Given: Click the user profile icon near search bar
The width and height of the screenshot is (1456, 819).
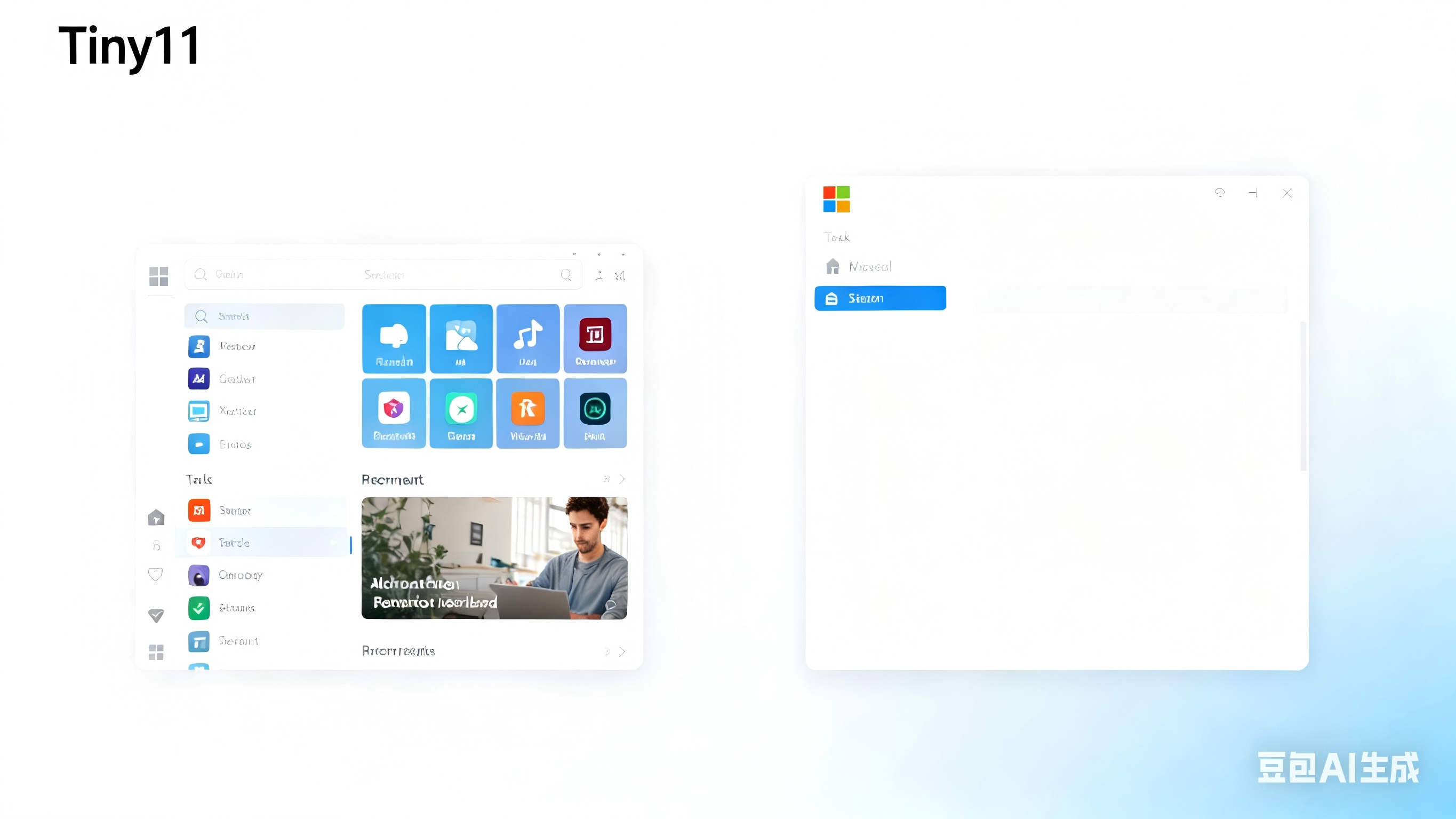Looking at the screenshot, I should pyautogui.click(x=598, y=275).
